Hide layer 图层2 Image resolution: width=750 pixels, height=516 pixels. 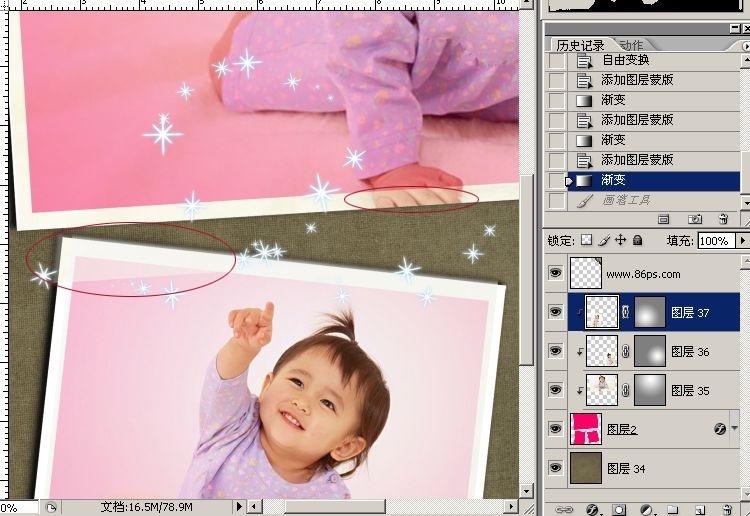(555, 429)
